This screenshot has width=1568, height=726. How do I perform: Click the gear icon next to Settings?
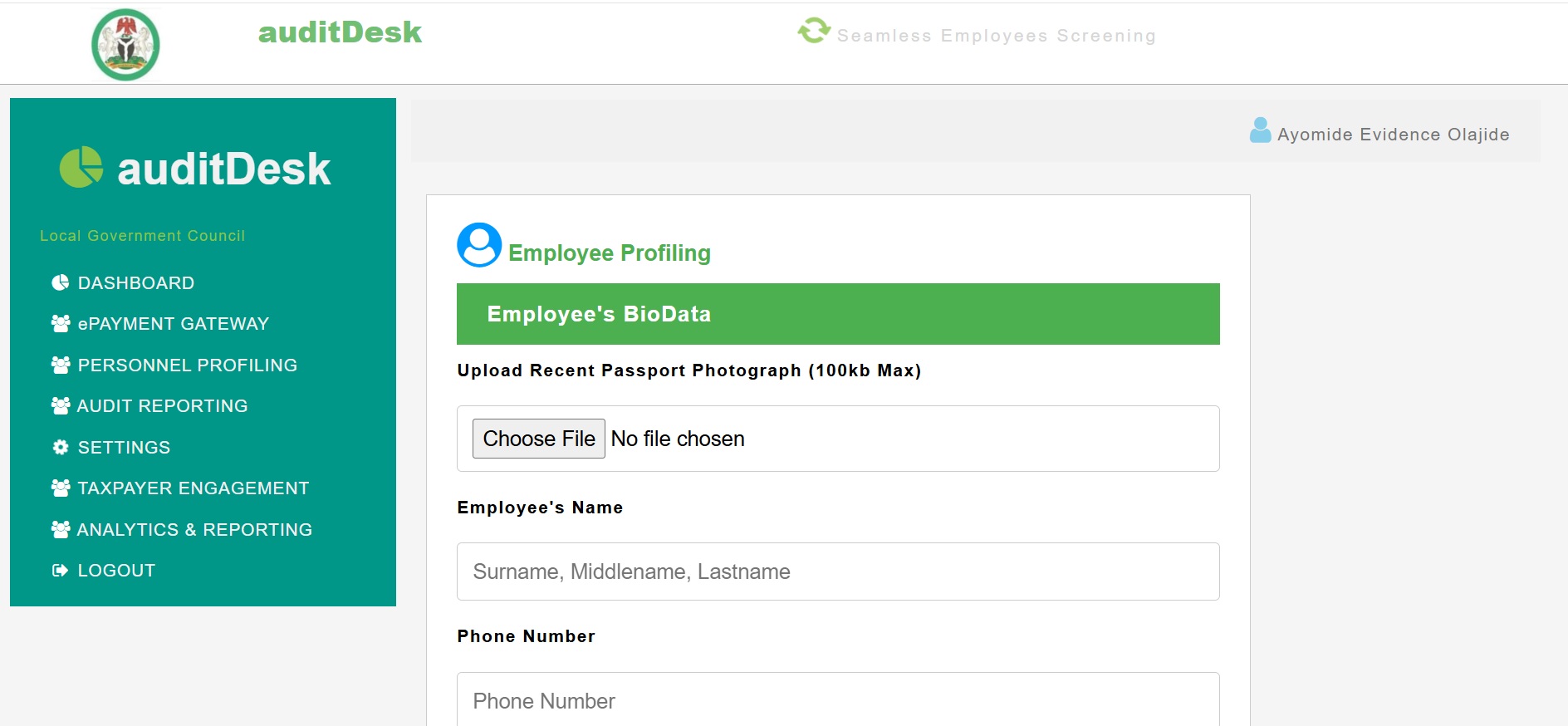[x=61, y=447]
